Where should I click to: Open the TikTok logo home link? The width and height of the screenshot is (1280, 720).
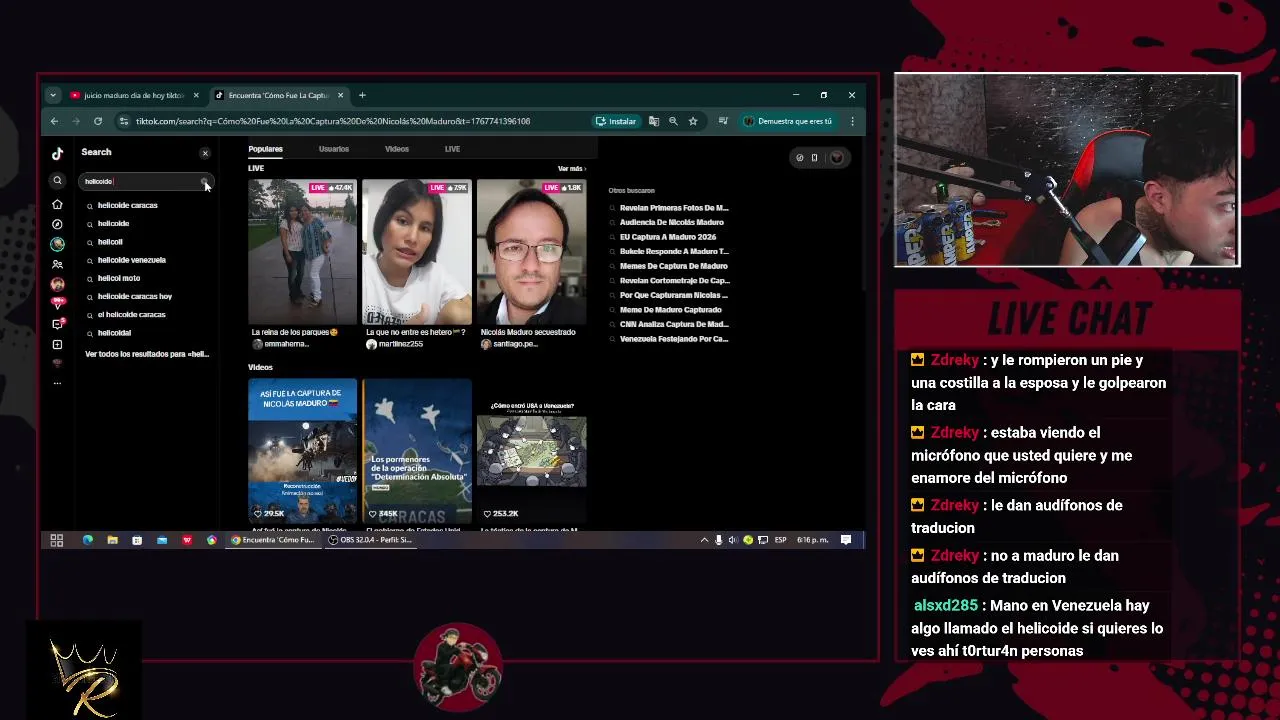point(57,153)
